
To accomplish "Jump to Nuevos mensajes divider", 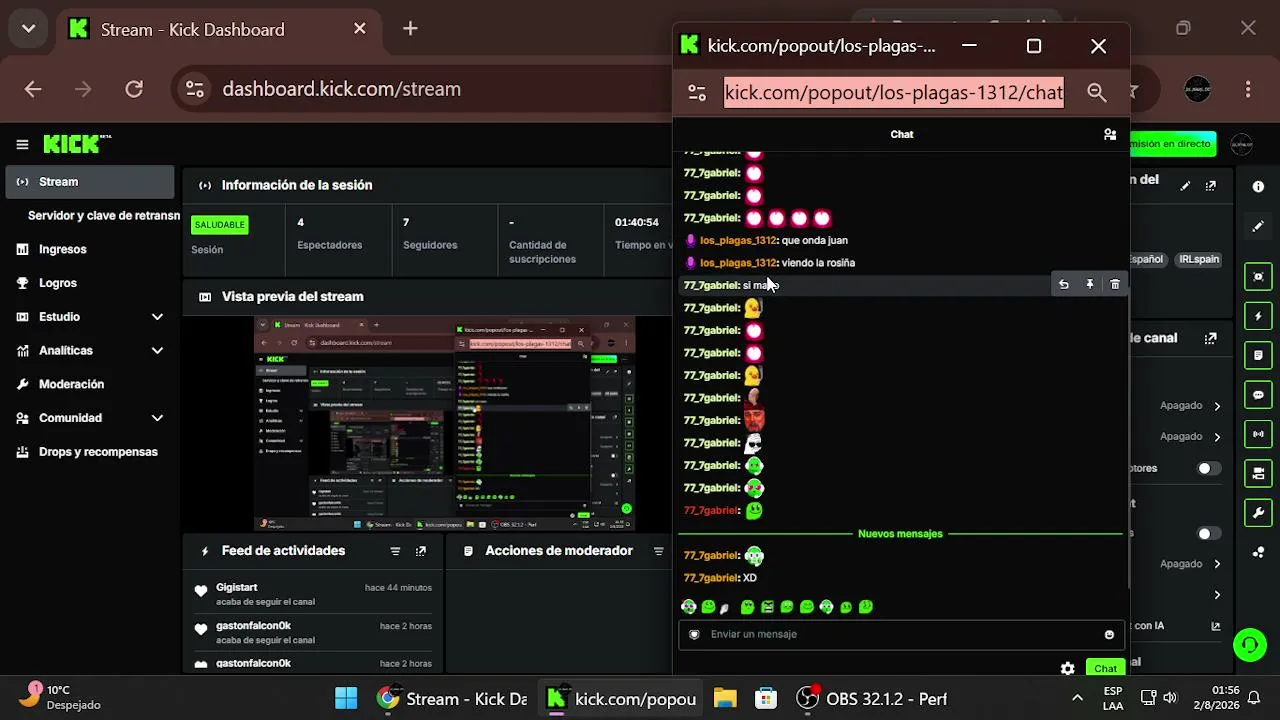I will [900, 534].
